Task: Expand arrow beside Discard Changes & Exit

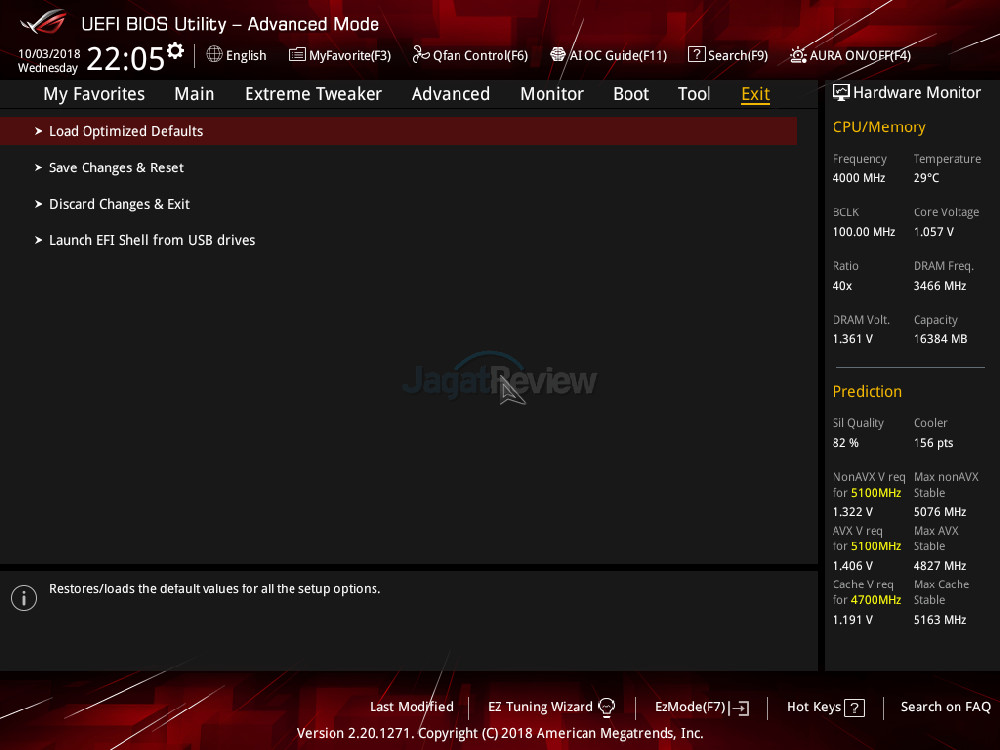Action: pos(38,204)
